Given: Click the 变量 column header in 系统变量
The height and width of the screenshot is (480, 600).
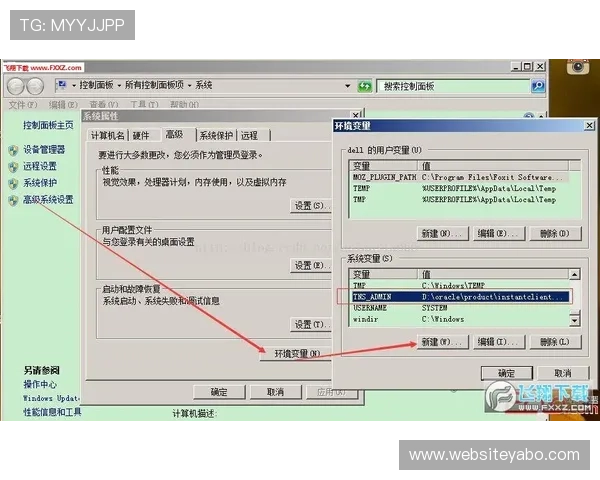Looking at the screenshot, I should click(384, 274).
